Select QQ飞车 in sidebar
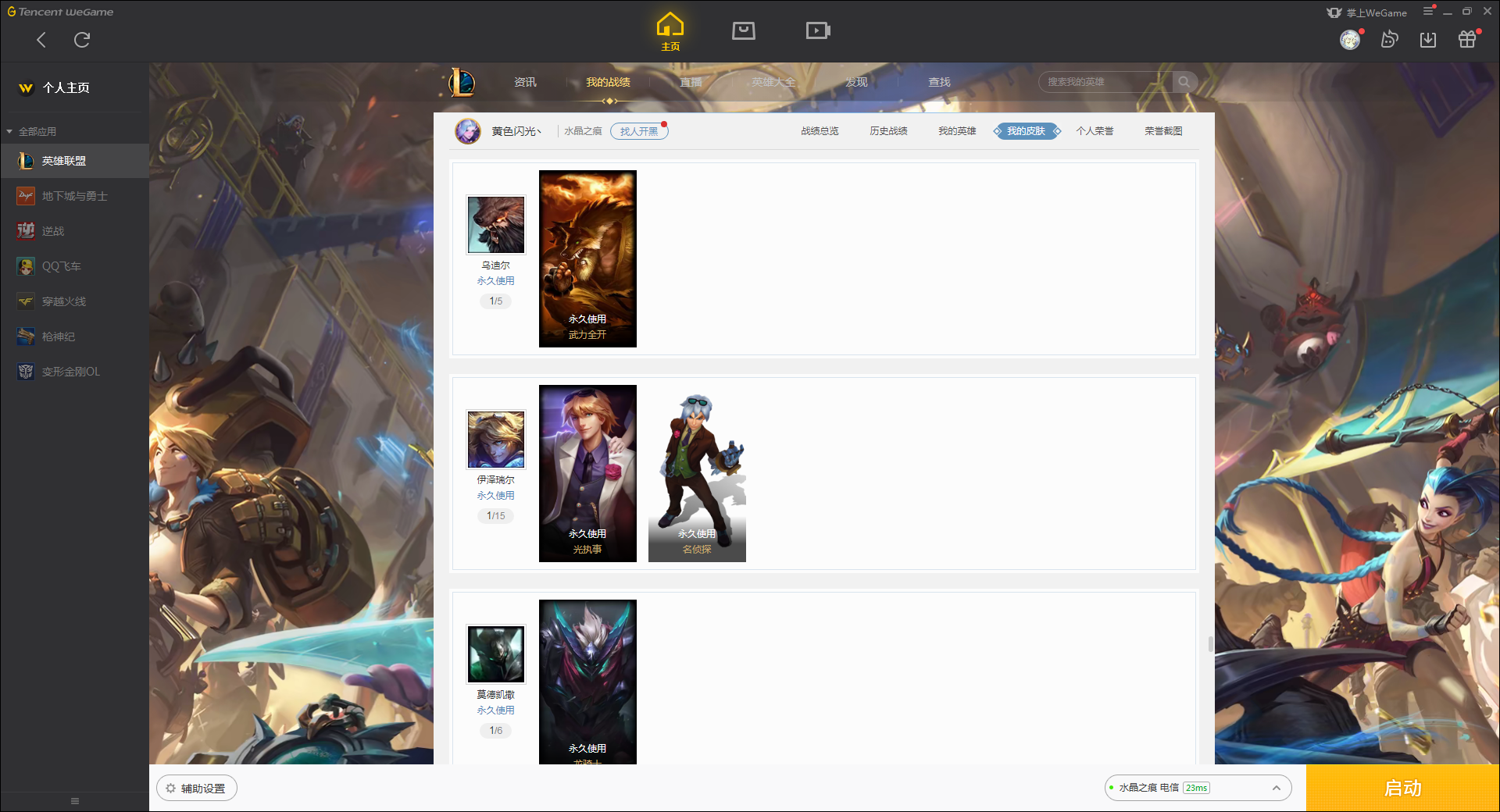Viewport: 1500px width, 812px height. (74, 266)
